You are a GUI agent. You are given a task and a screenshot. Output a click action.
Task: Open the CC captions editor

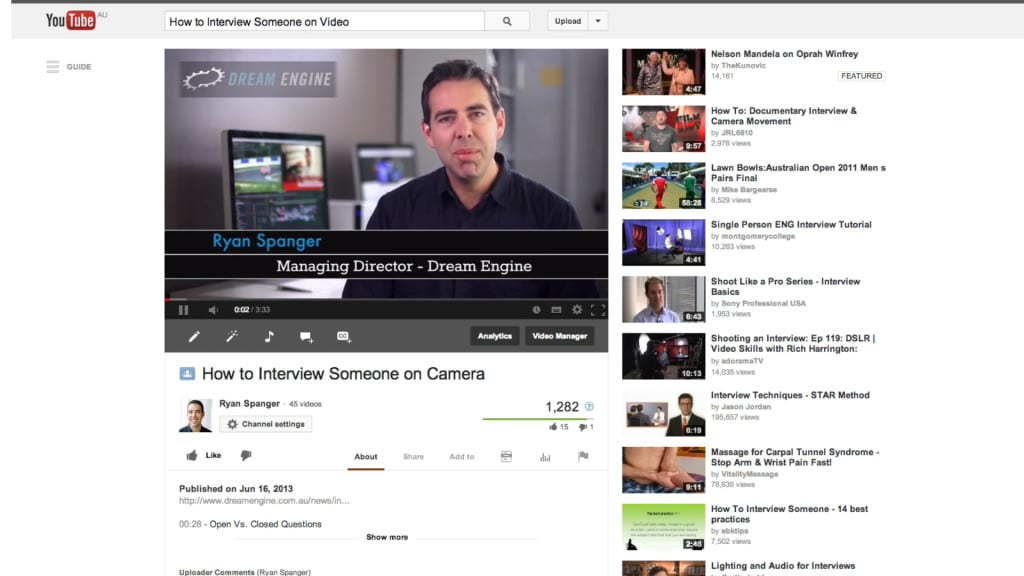click(x=344, y=336)
